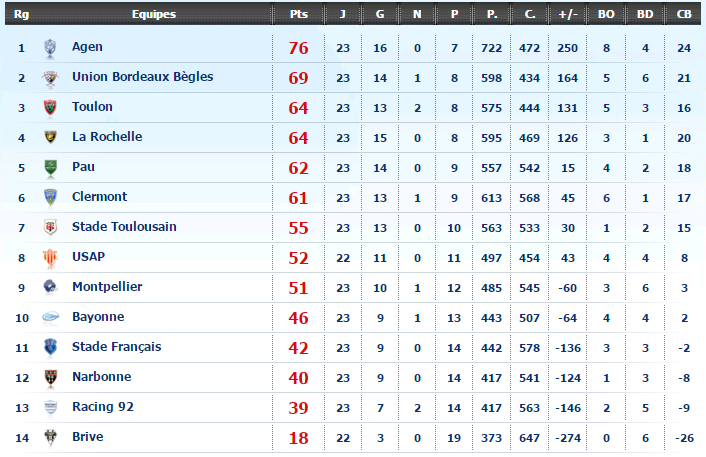
Task: Click the CB column header
Action: pos(684,14)
